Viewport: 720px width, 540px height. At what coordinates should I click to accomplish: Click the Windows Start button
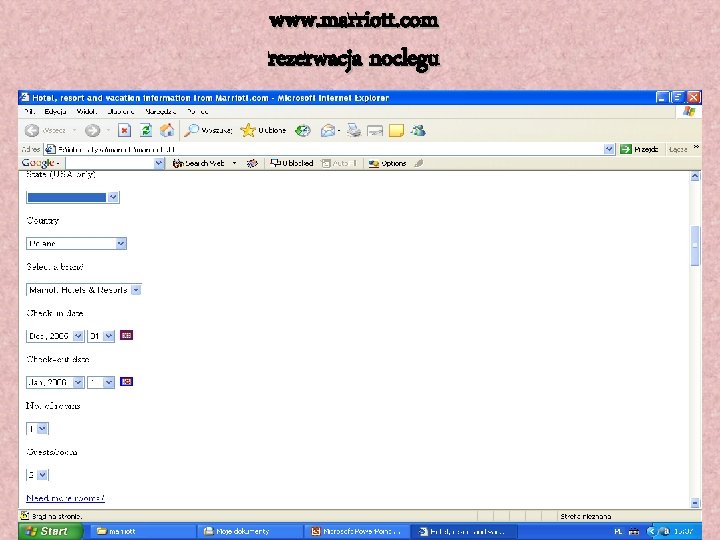click(x=46, y=531)
